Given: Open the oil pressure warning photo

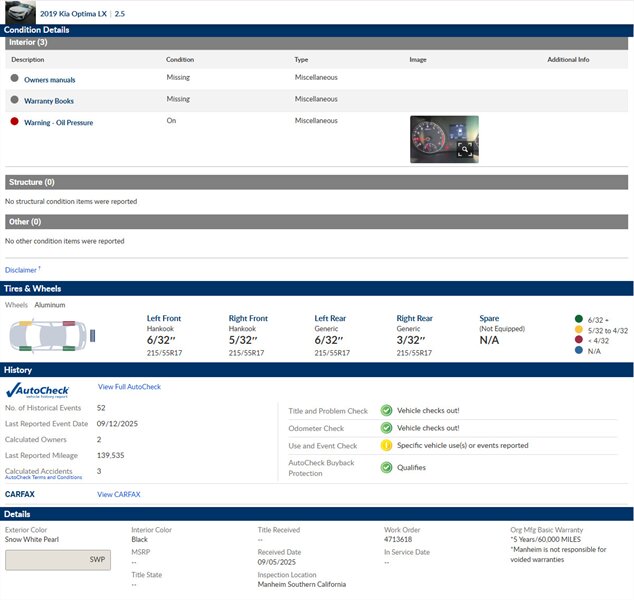Looking at the screenshot, I should click(443, 138).
